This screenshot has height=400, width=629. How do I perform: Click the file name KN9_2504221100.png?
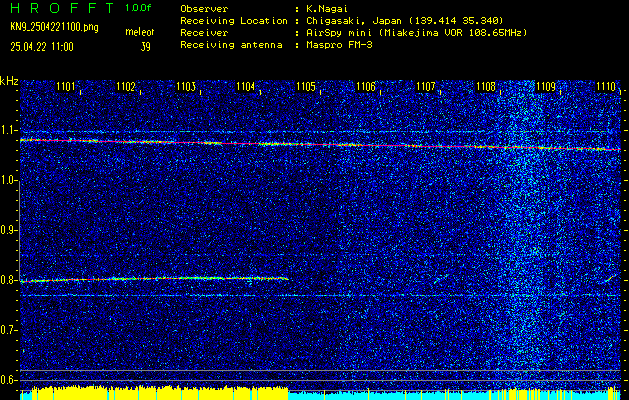pos(54,27)
